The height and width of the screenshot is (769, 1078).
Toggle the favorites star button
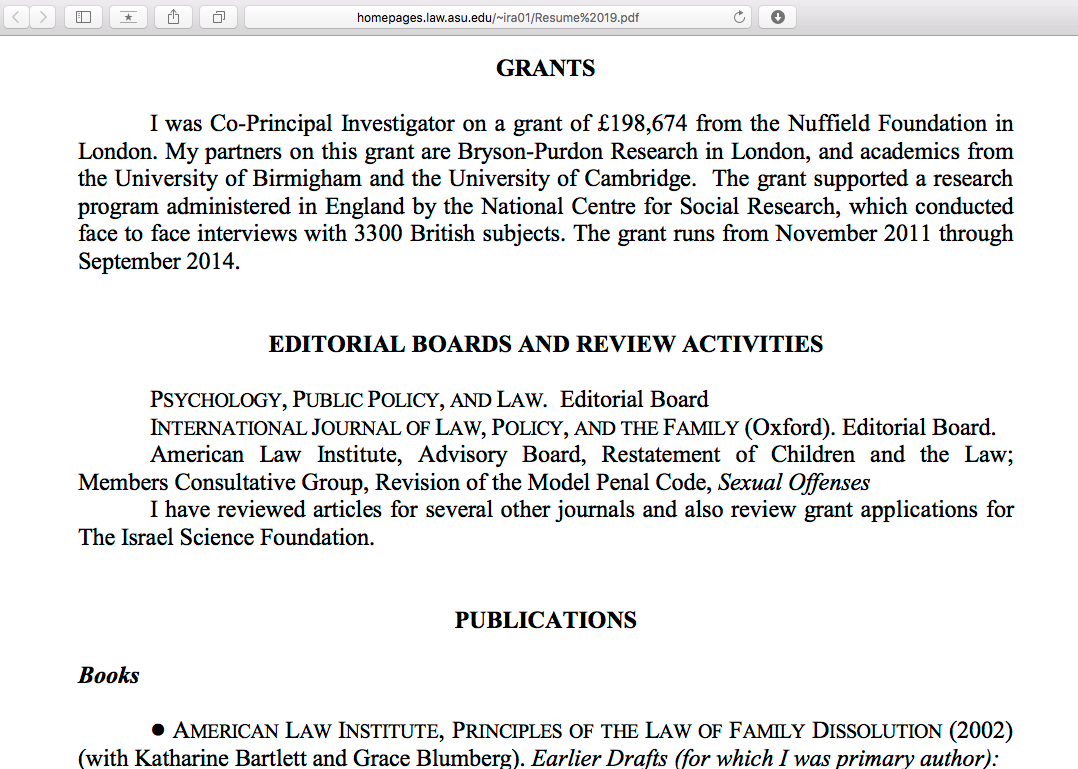128,17
